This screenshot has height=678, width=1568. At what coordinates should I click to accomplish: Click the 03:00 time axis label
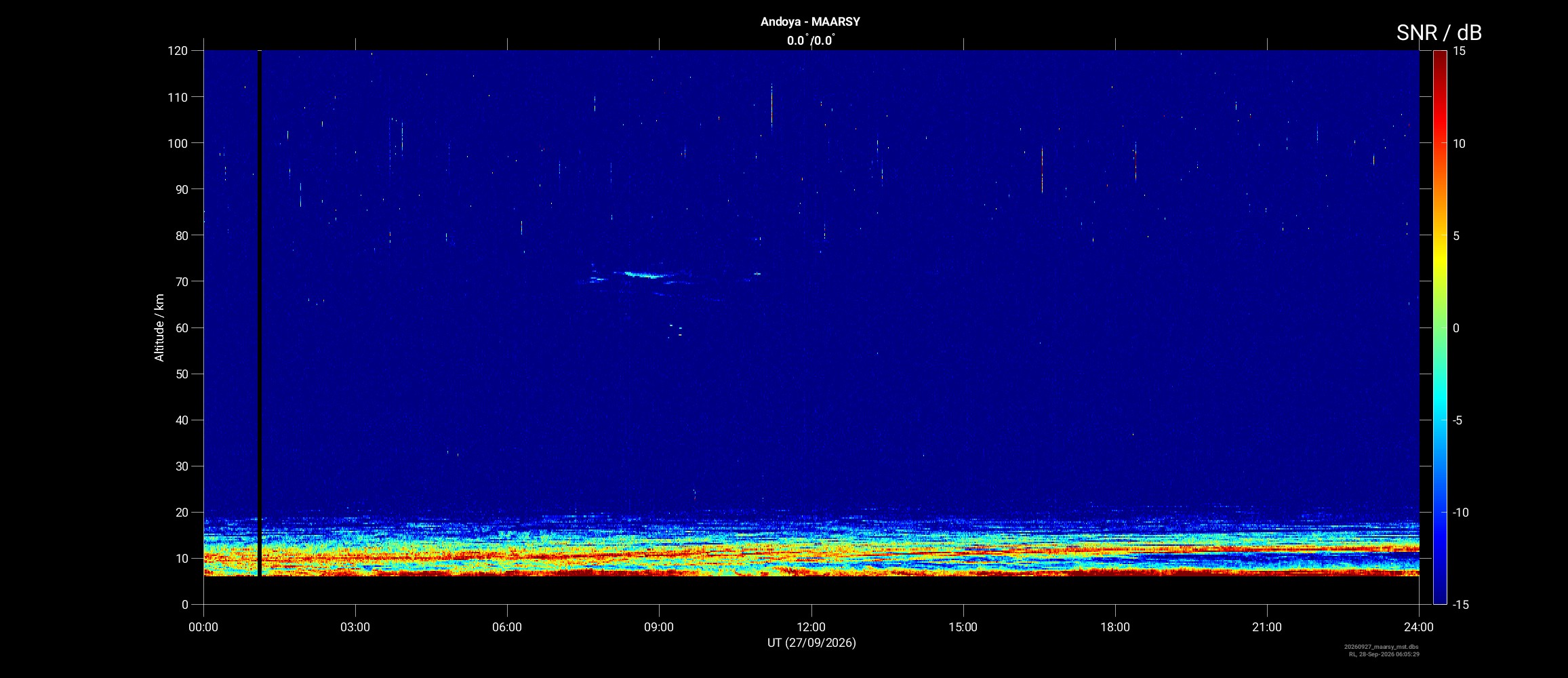click(x=355, y=627)
